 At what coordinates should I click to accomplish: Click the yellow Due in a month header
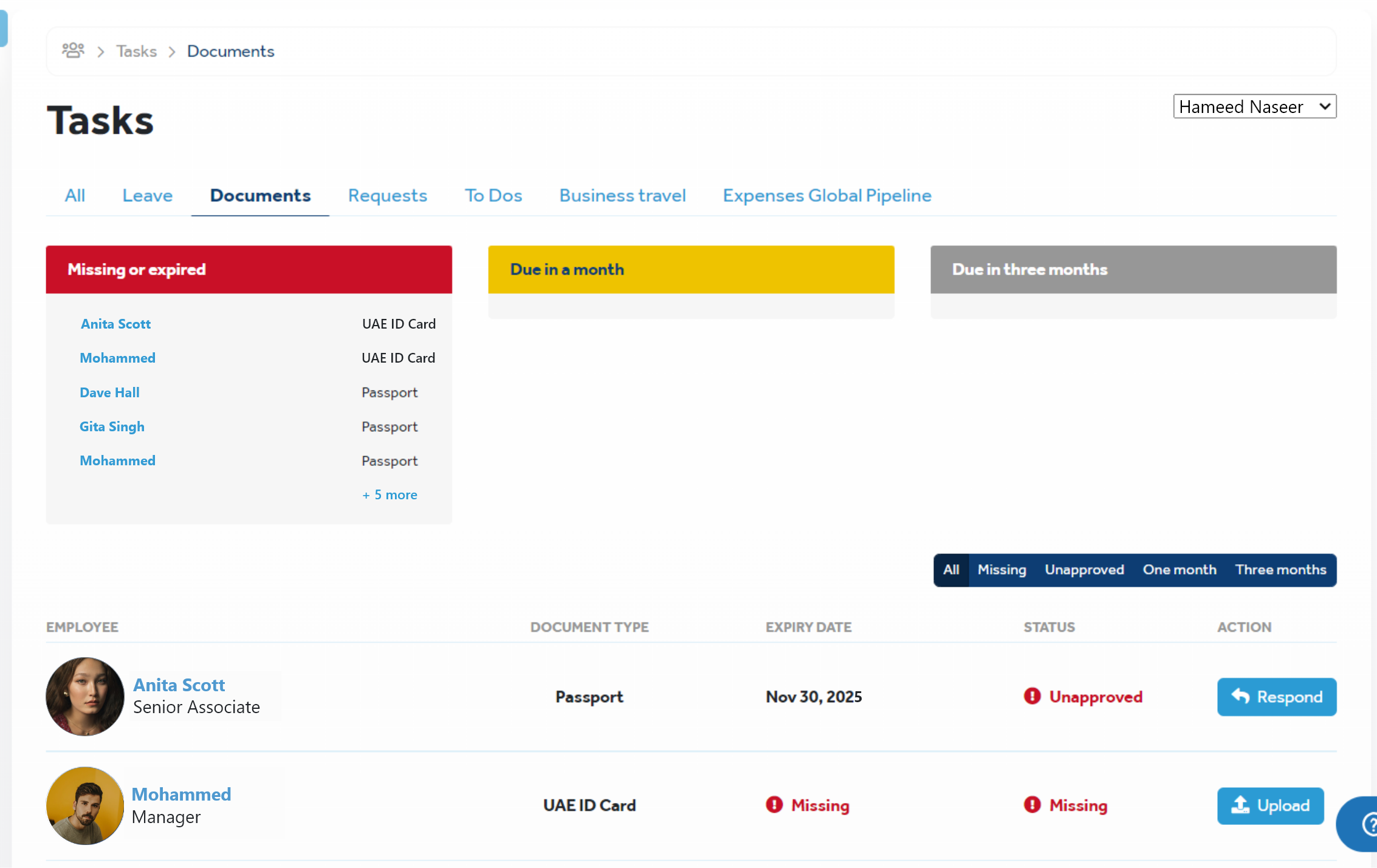pyautogui.click(x=691, y=269)
